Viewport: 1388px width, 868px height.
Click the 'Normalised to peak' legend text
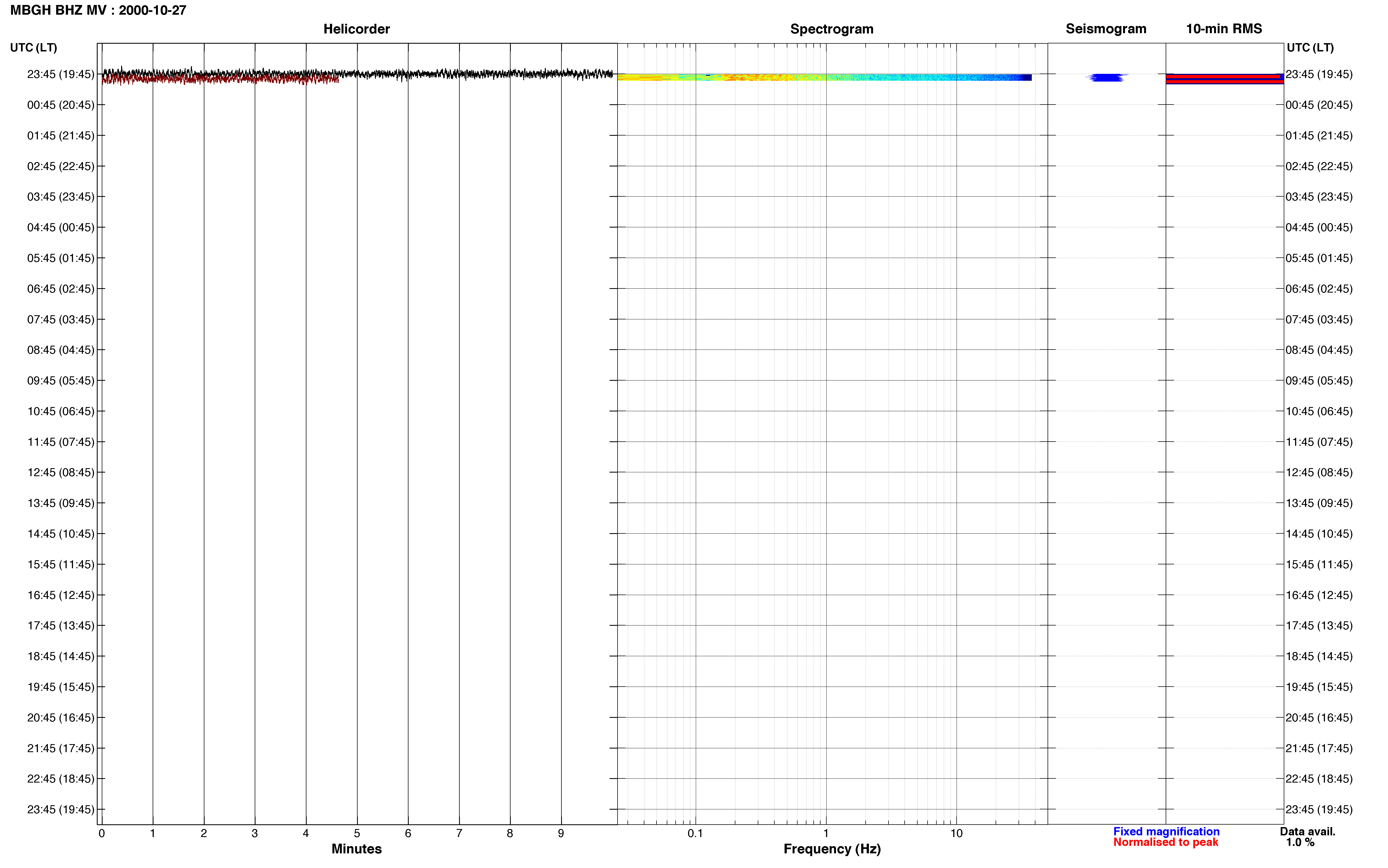[x=1165, y=842]
